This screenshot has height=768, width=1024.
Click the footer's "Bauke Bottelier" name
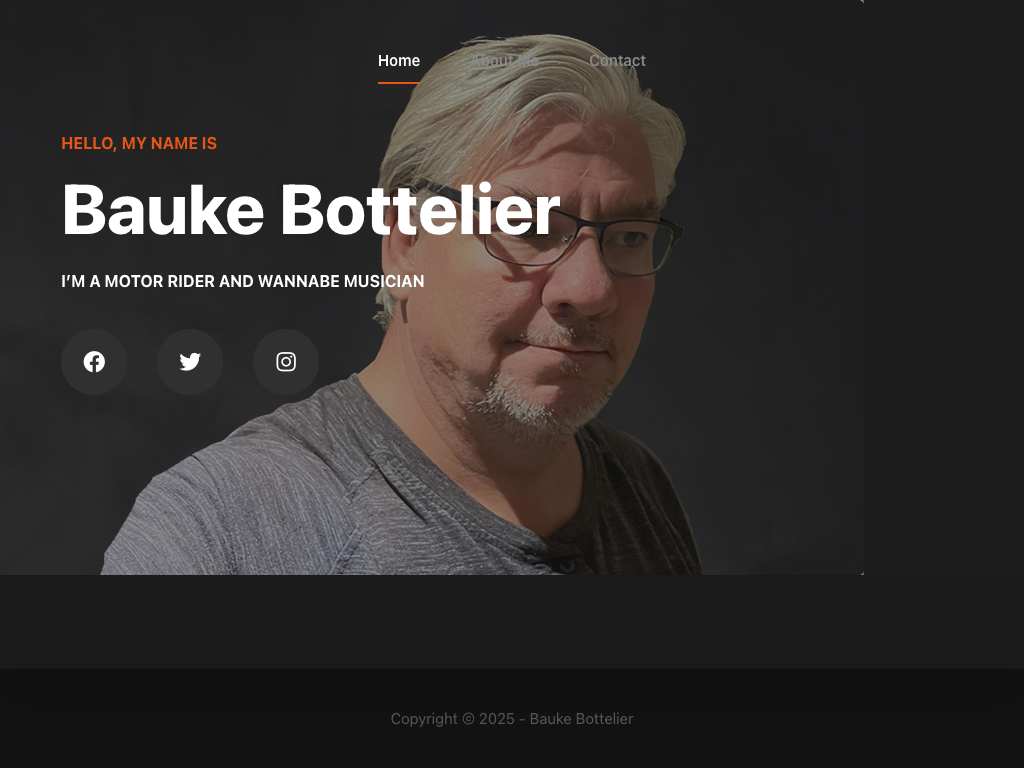(581, 719)
